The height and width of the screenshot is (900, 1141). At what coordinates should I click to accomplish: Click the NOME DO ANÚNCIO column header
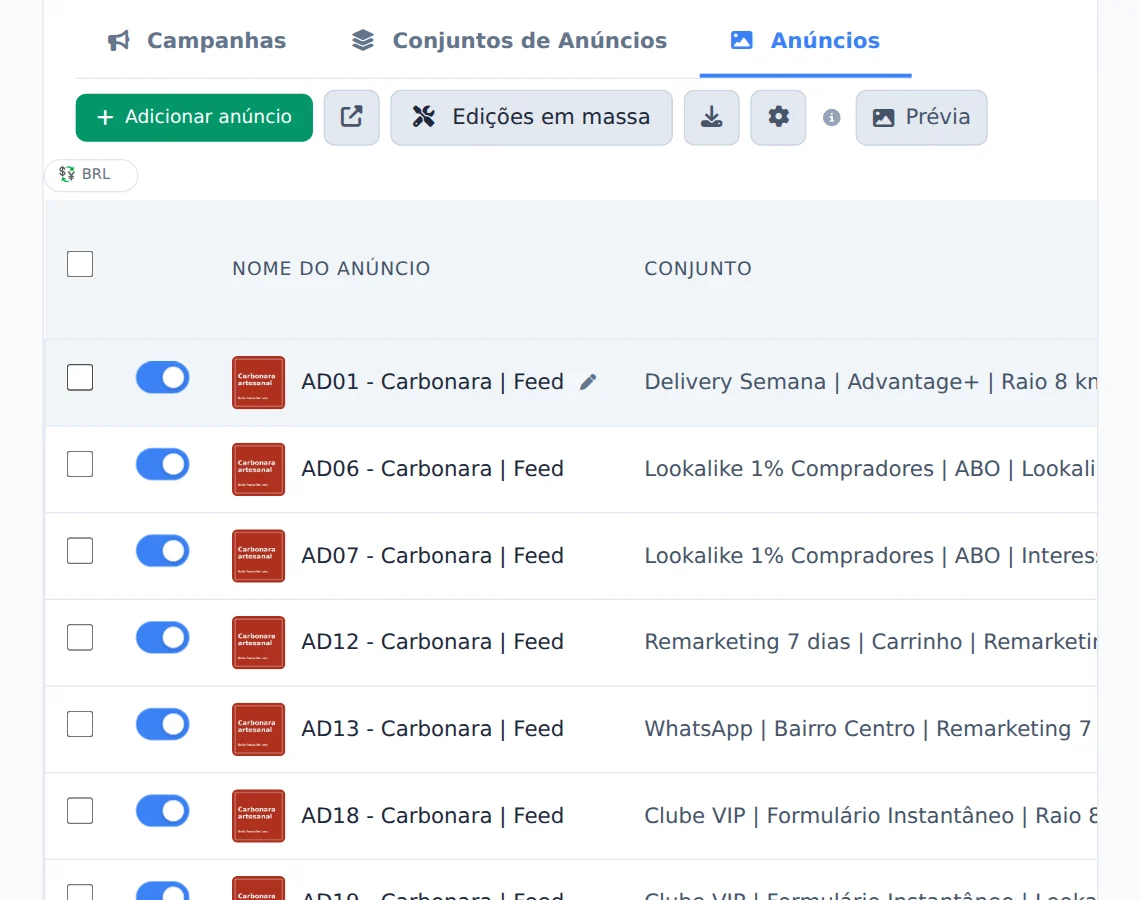331,268
